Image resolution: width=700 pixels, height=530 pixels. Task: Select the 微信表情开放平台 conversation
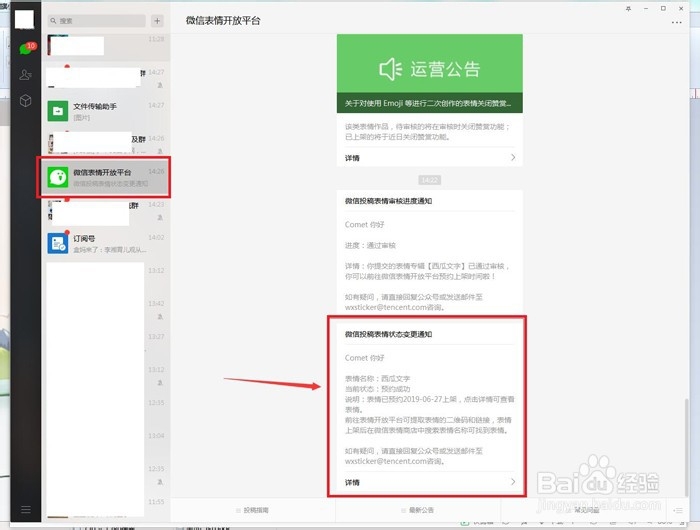click(106, 177)
